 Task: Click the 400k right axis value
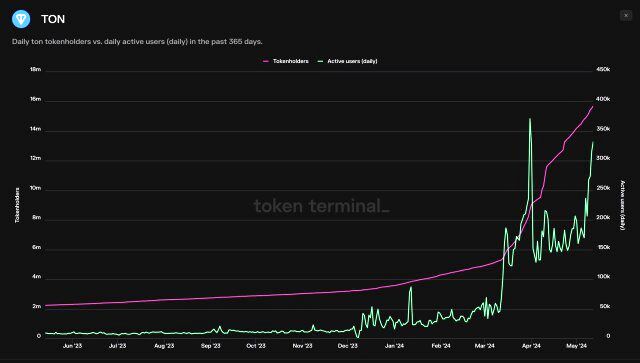[x=603, y=99]
